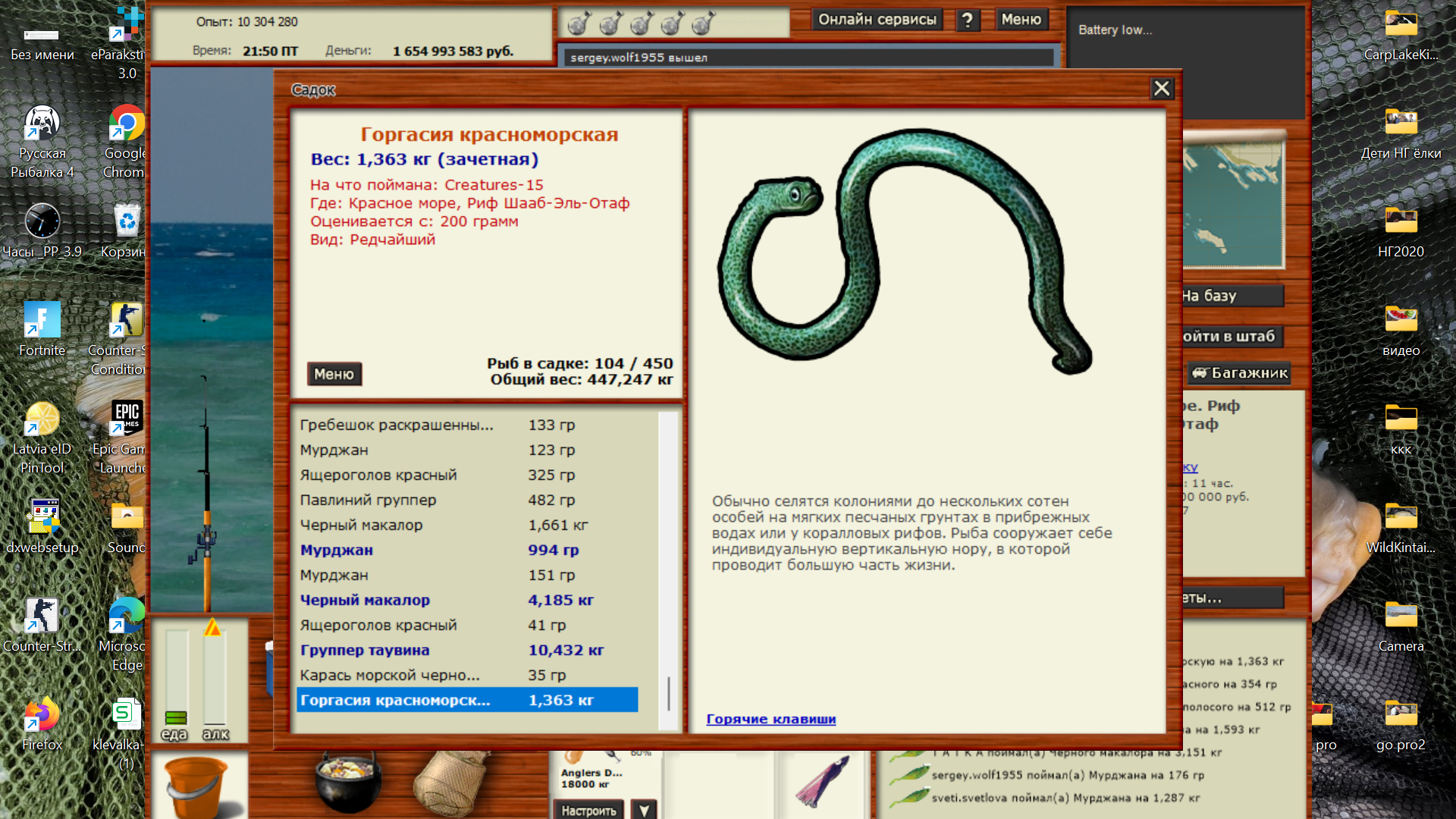
Task: Expand the arrow next to Настроить
Action: tap(644, 810)
